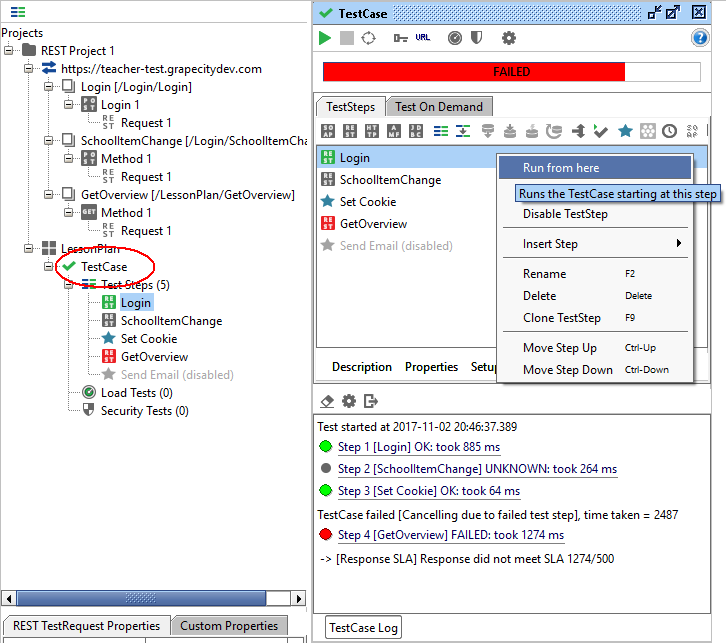Viewport: 726px width, 643px height.
Task: Open TestCase options gear icon
Action: coord(509,38)
